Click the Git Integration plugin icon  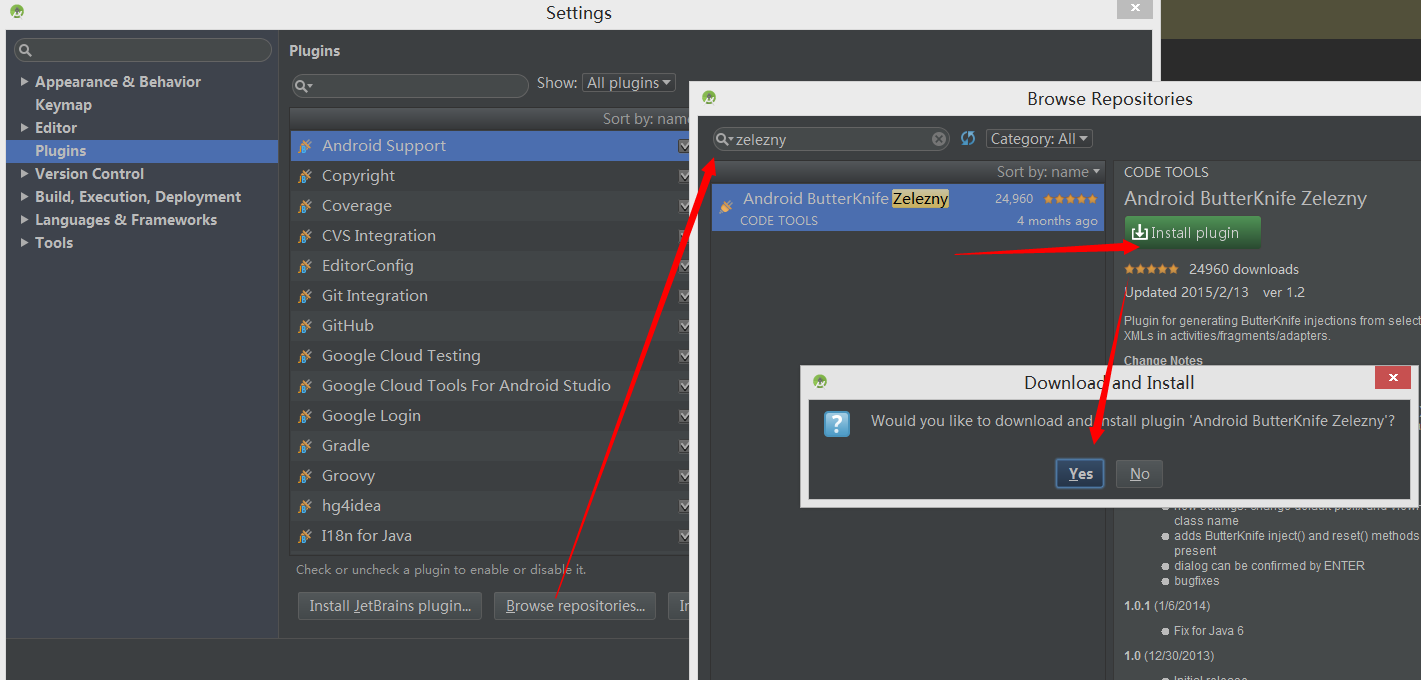pos(305,296)
